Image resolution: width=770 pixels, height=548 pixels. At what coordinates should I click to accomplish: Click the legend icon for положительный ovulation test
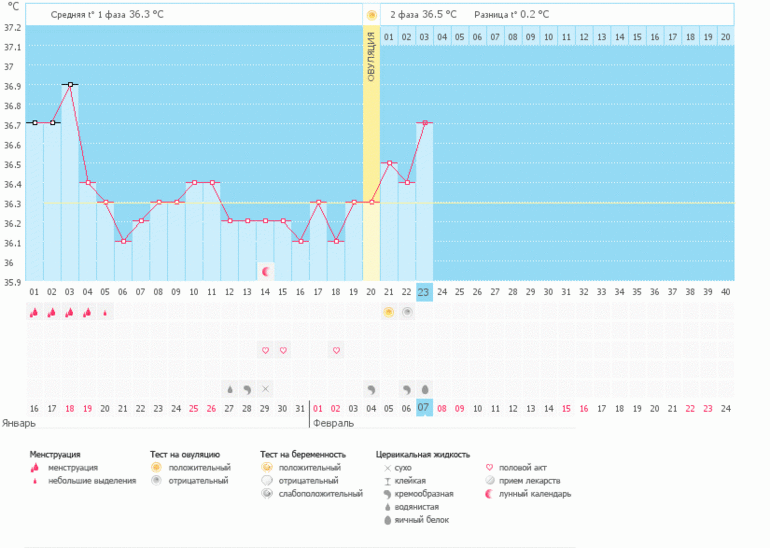156,467
